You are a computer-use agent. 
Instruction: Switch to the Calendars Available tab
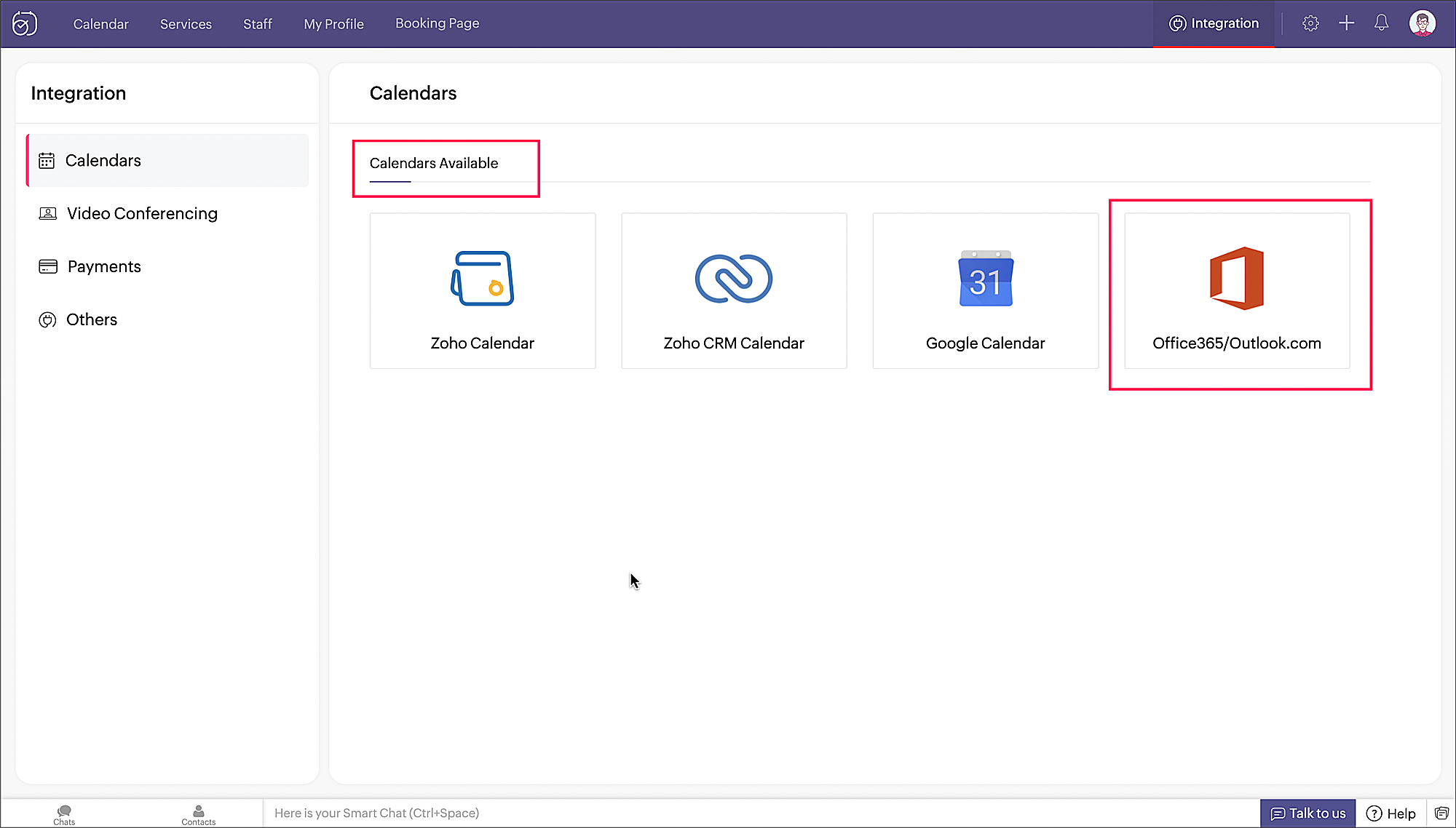pos(434,164)
